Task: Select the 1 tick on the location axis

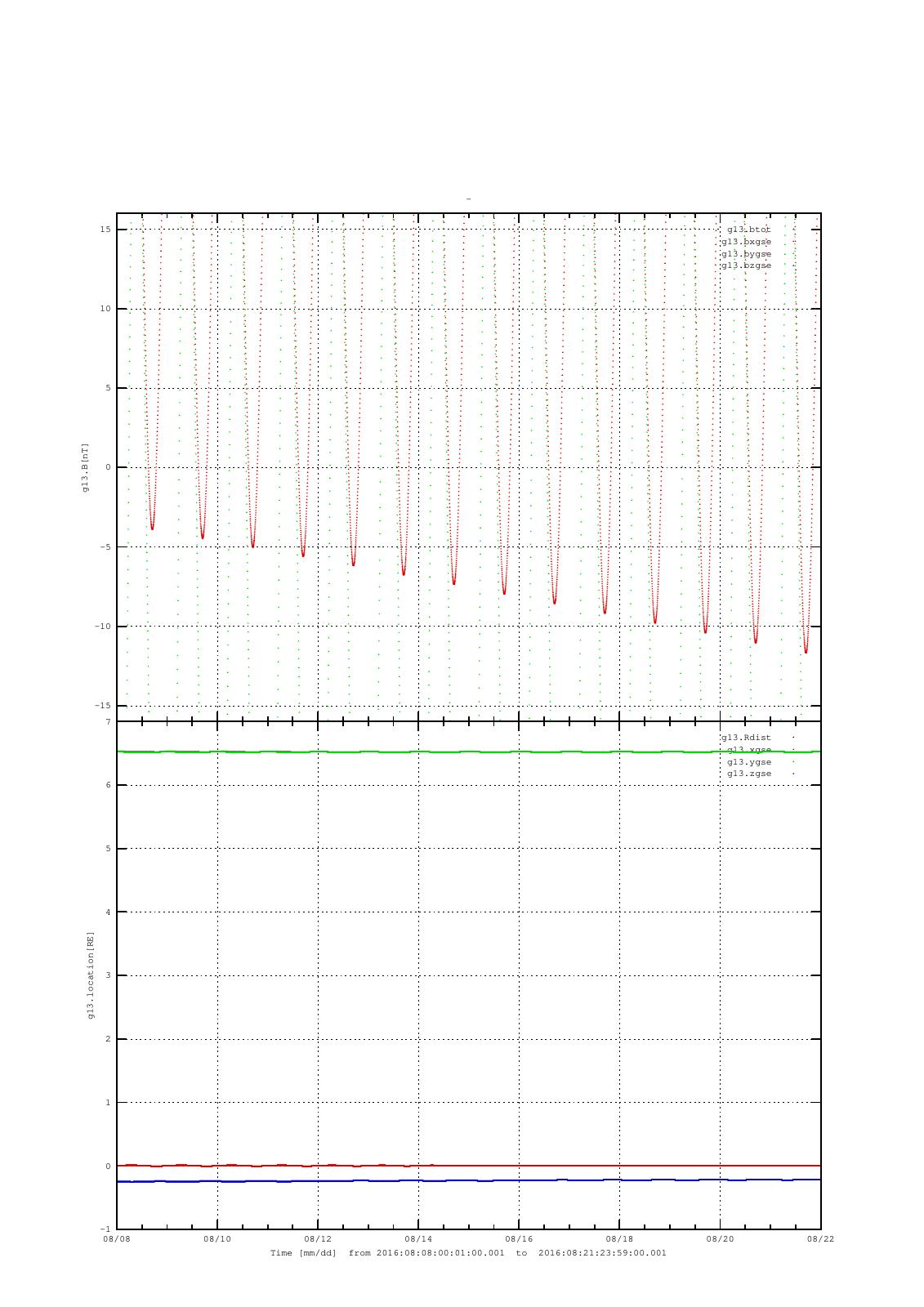Action: point(108,1103)
